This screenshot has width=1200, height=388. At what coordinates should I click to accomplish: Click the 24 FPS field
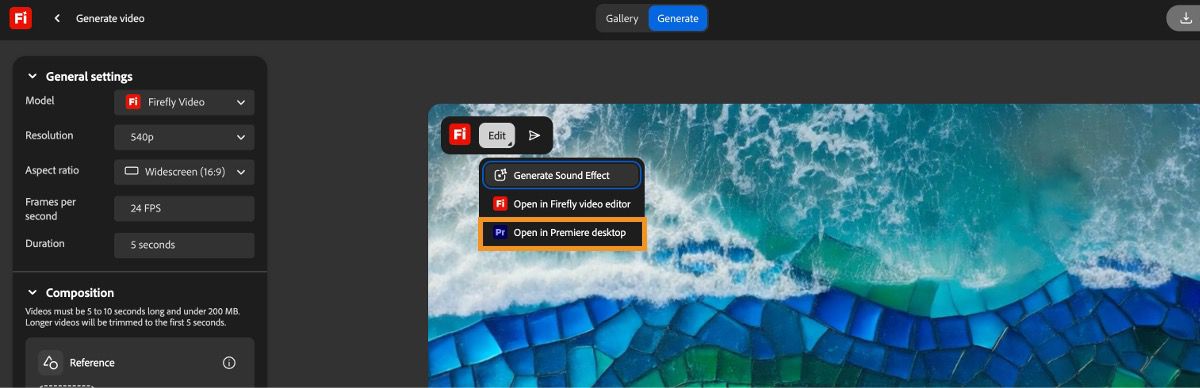(184, 209)
